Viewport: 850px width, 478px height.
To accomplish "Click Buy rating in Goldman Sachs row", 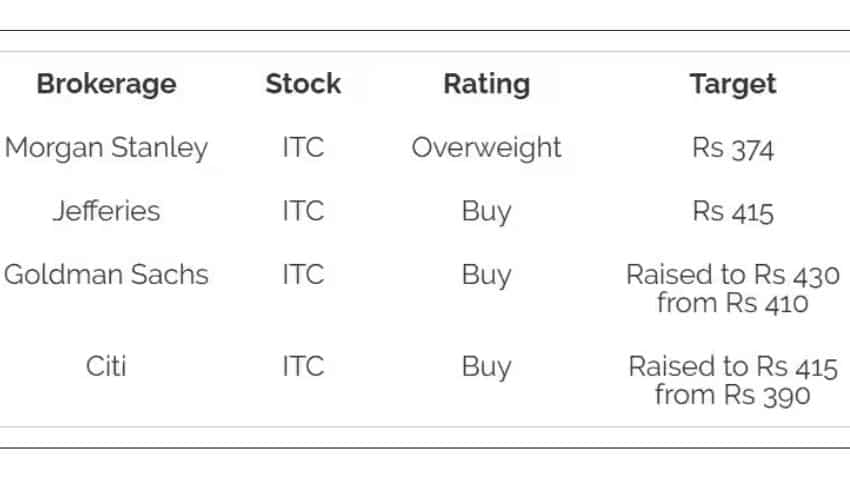I will click(486, 275).
